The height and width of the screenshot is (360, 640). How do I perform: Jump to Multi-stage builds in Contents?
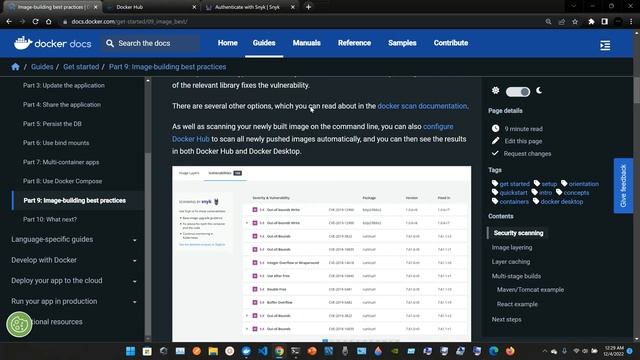(516, 276)
